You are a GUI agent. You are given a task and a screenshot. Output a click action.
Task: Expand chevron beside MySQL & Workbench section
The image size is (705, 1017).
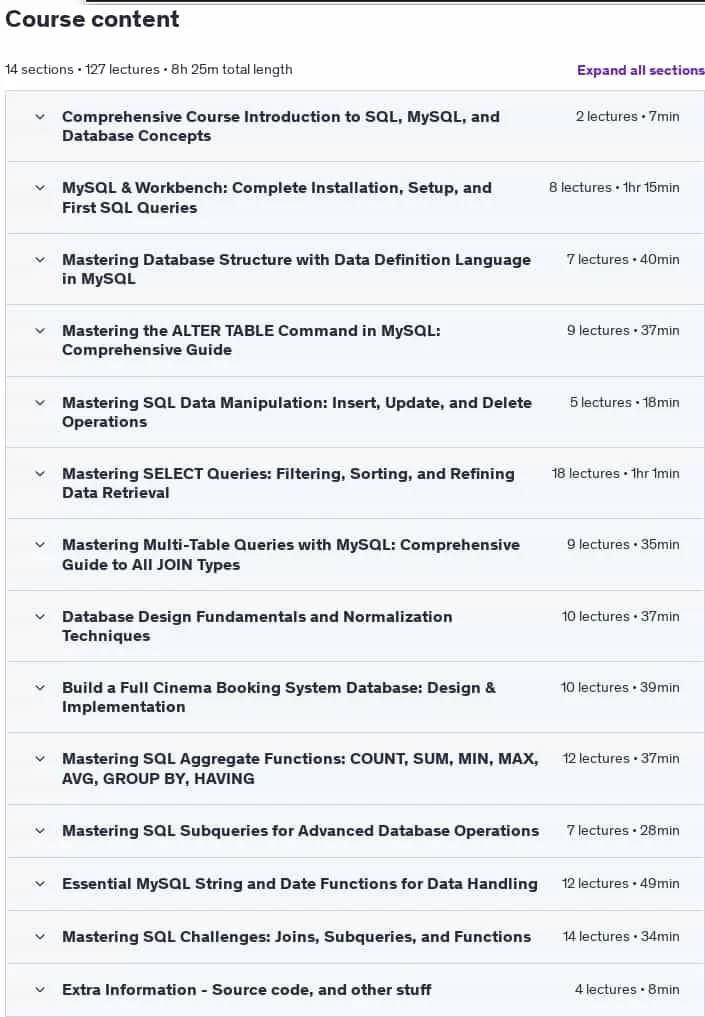[40, 188]
